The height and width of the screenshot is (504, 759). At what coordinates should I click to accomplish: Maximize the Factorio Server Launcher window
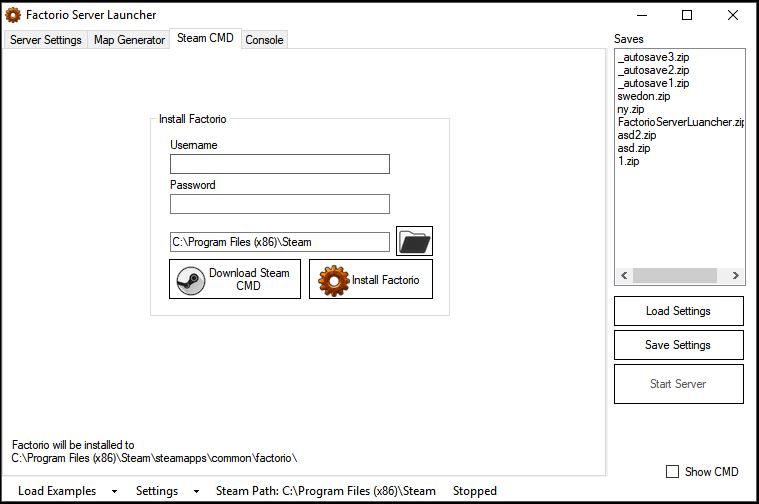[x=687, y=15]
